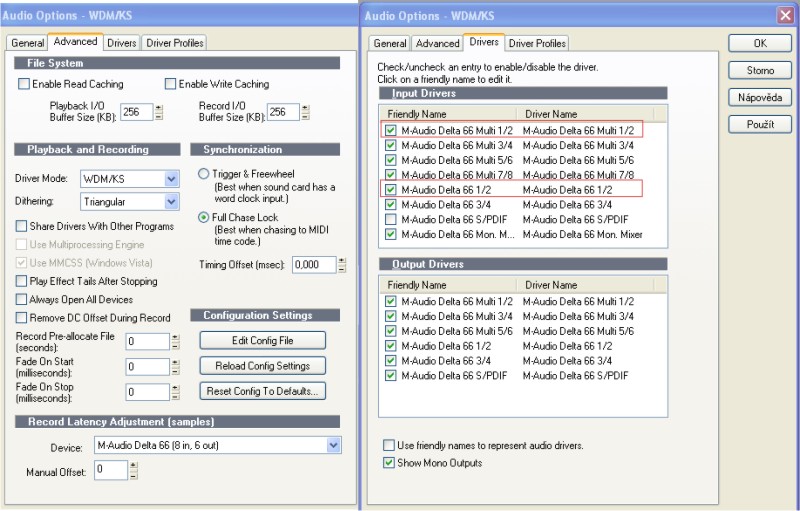
Task: Select Full Chase Lock synchronization option
Action: [204, 217]
